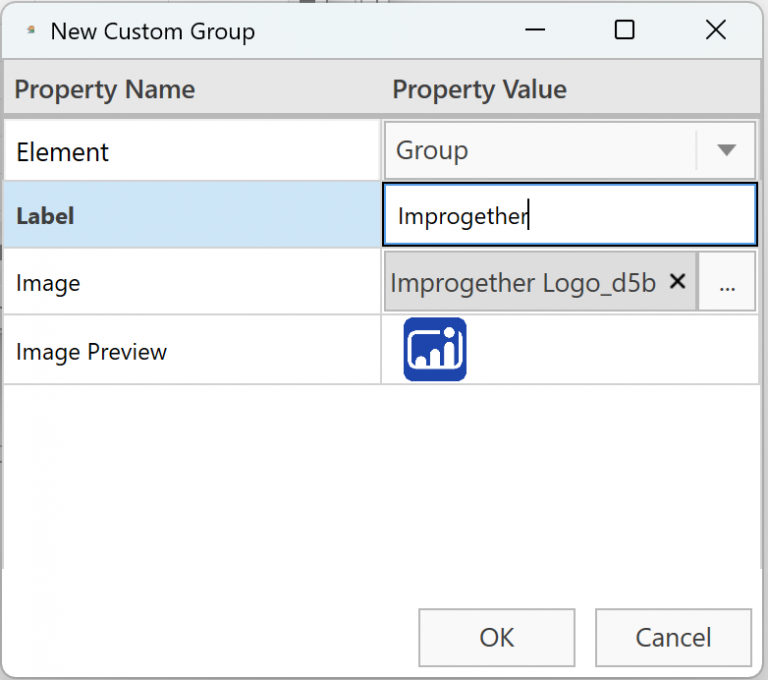Image resolution: width=768 pixels, height=680 pixels.
Task: Minimize the New Custom Group dialog
Action: [533, 31]
